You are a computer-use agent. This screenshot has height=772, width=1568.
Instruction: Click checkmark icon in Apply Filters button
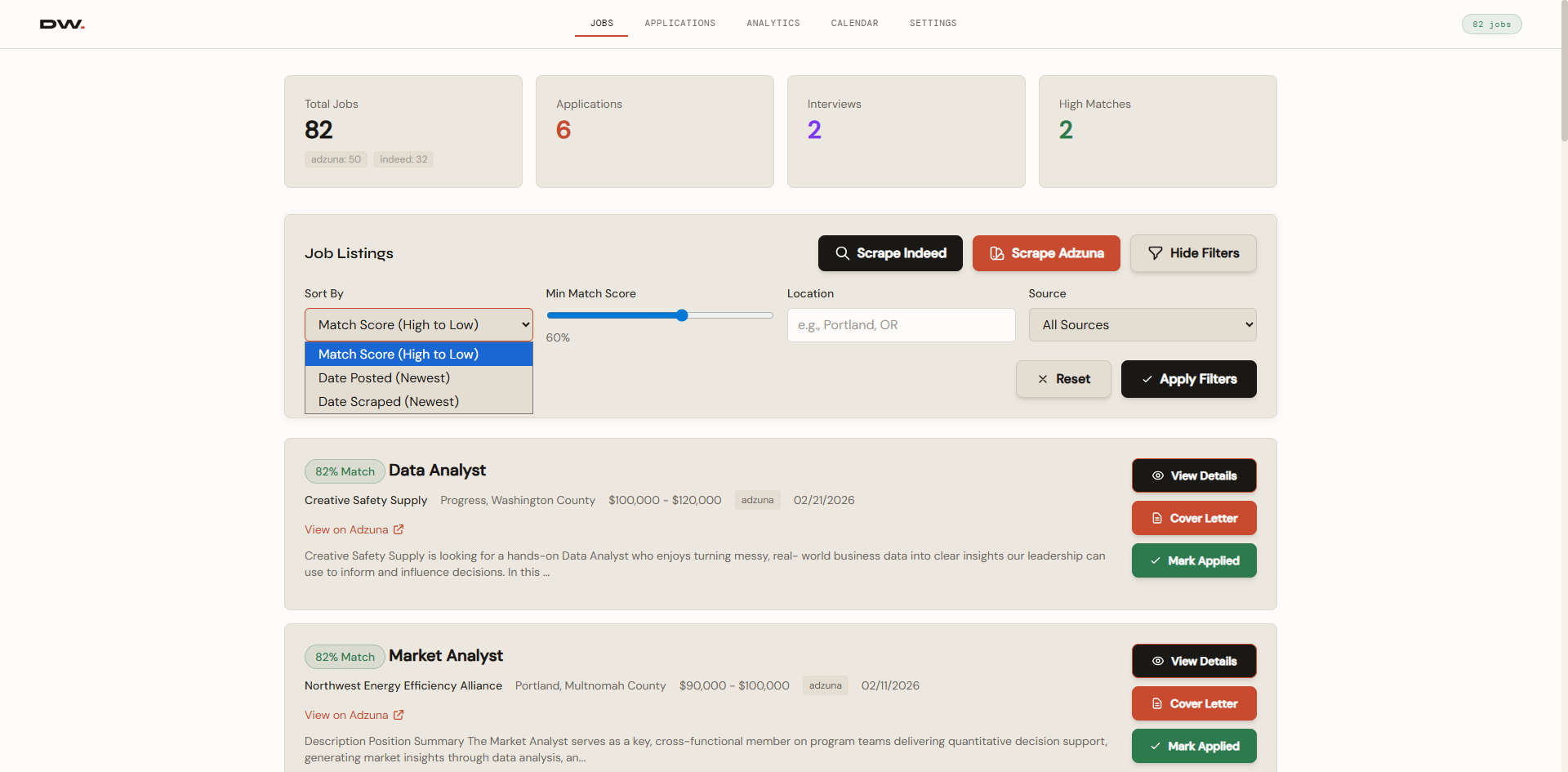[x=1147, y=379]
